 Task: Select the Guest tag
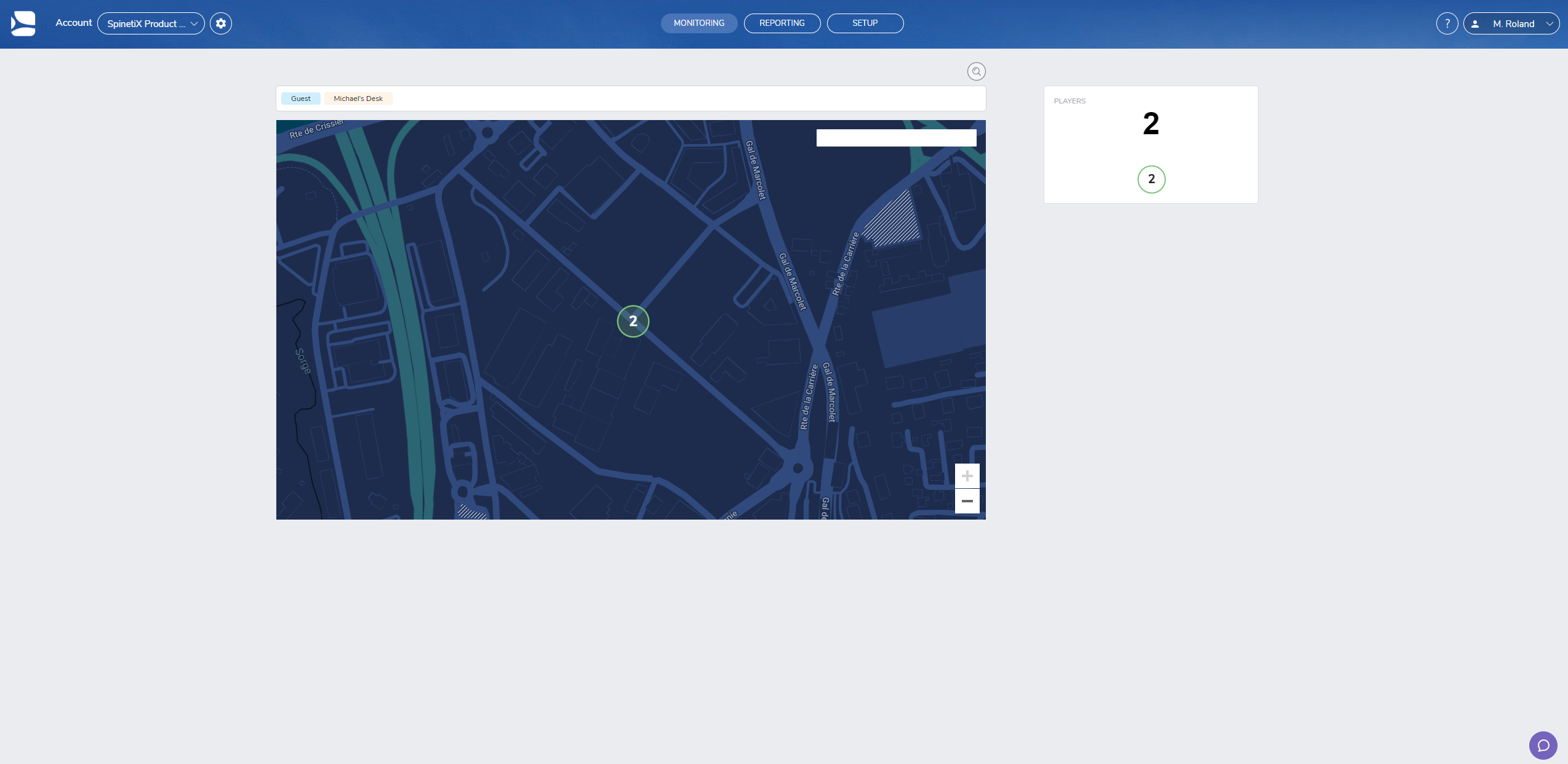coord(300,99)
